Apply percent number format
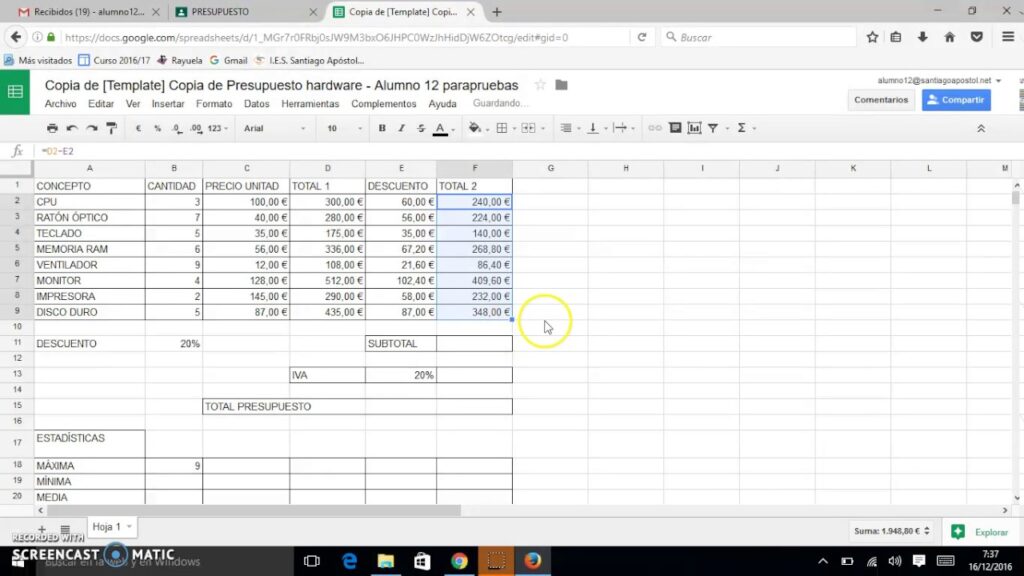Viewport: 1024px width, 576px height. (157, 129)
